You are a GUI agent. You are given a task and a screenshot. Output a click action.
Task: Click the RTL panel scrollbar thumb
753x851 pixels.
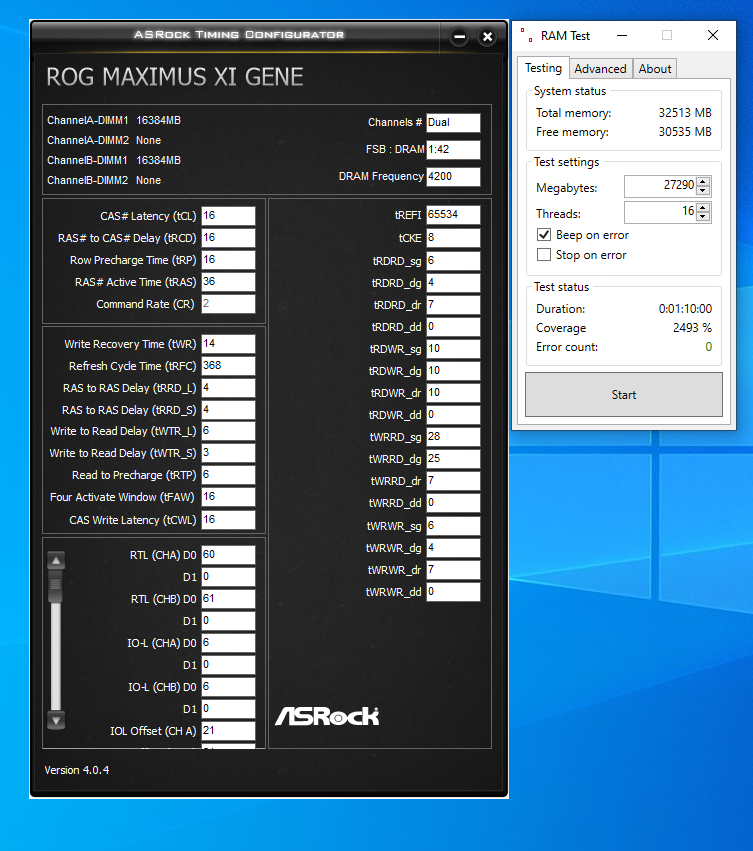55,588
